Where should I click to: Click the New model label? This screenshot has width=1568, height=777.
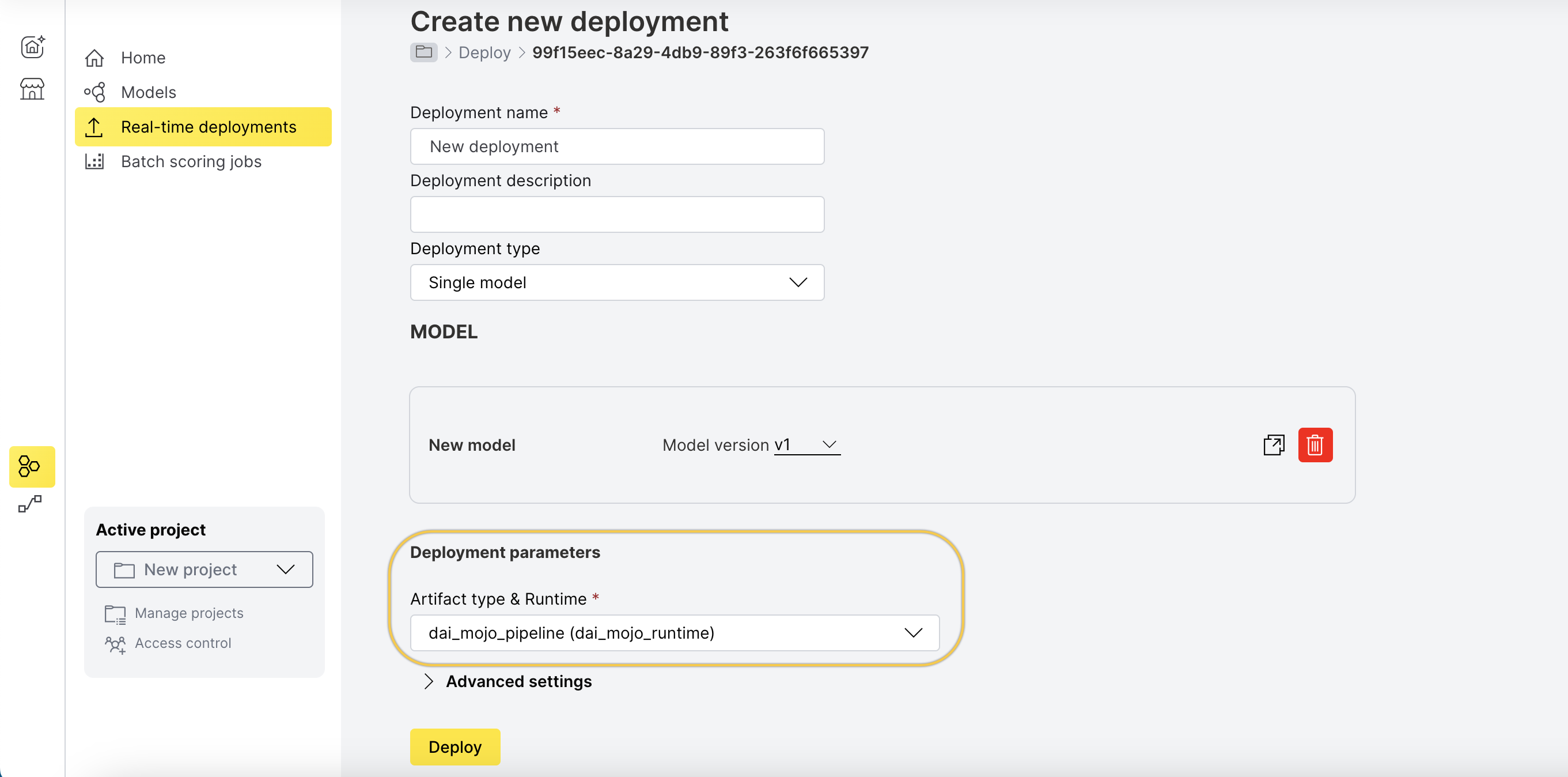click(472, 445)
